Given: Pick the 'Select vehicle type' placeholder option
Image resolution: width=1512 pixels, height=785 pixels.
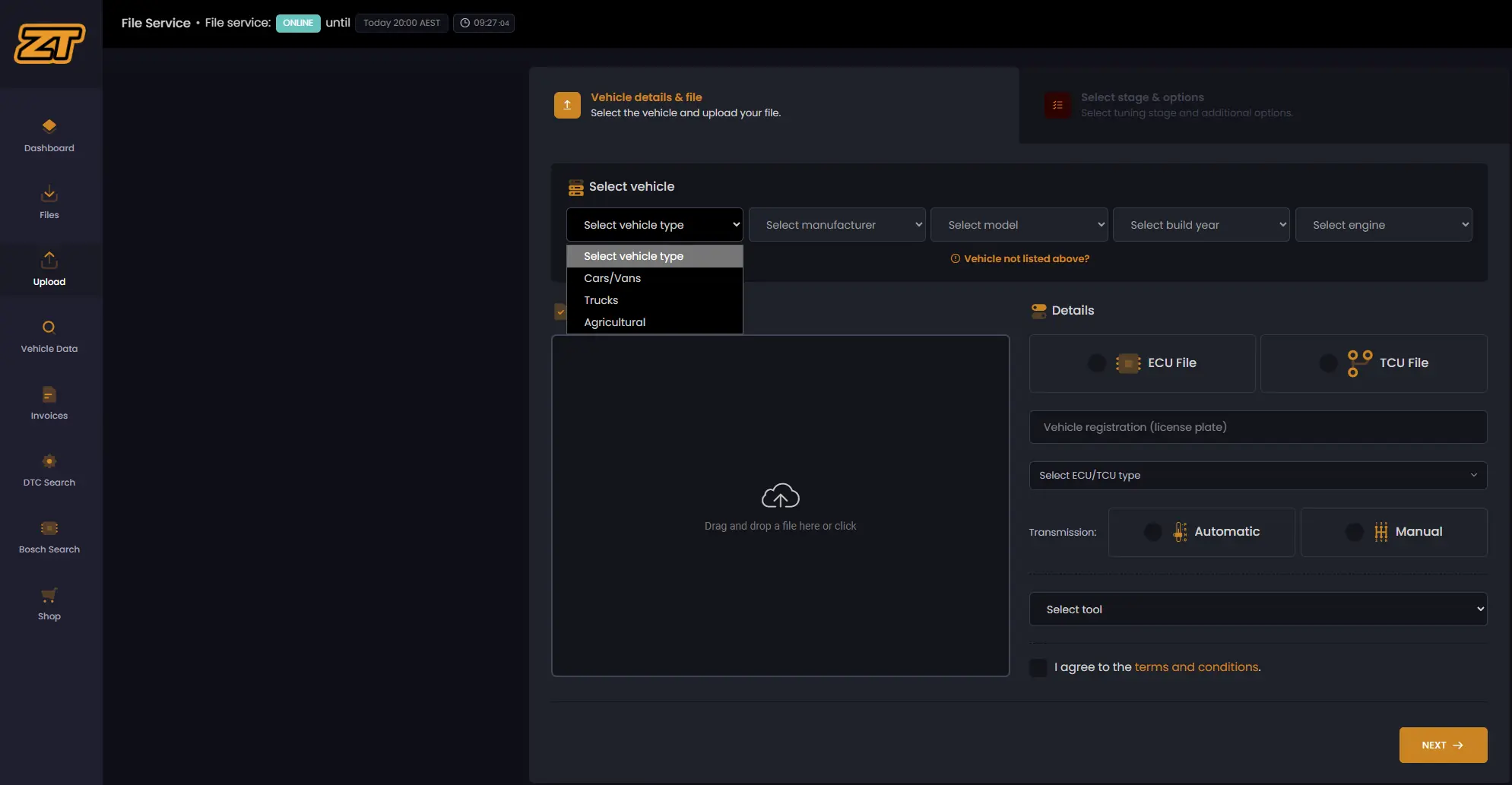Looking at the screenshot, I should pos(655,256).
